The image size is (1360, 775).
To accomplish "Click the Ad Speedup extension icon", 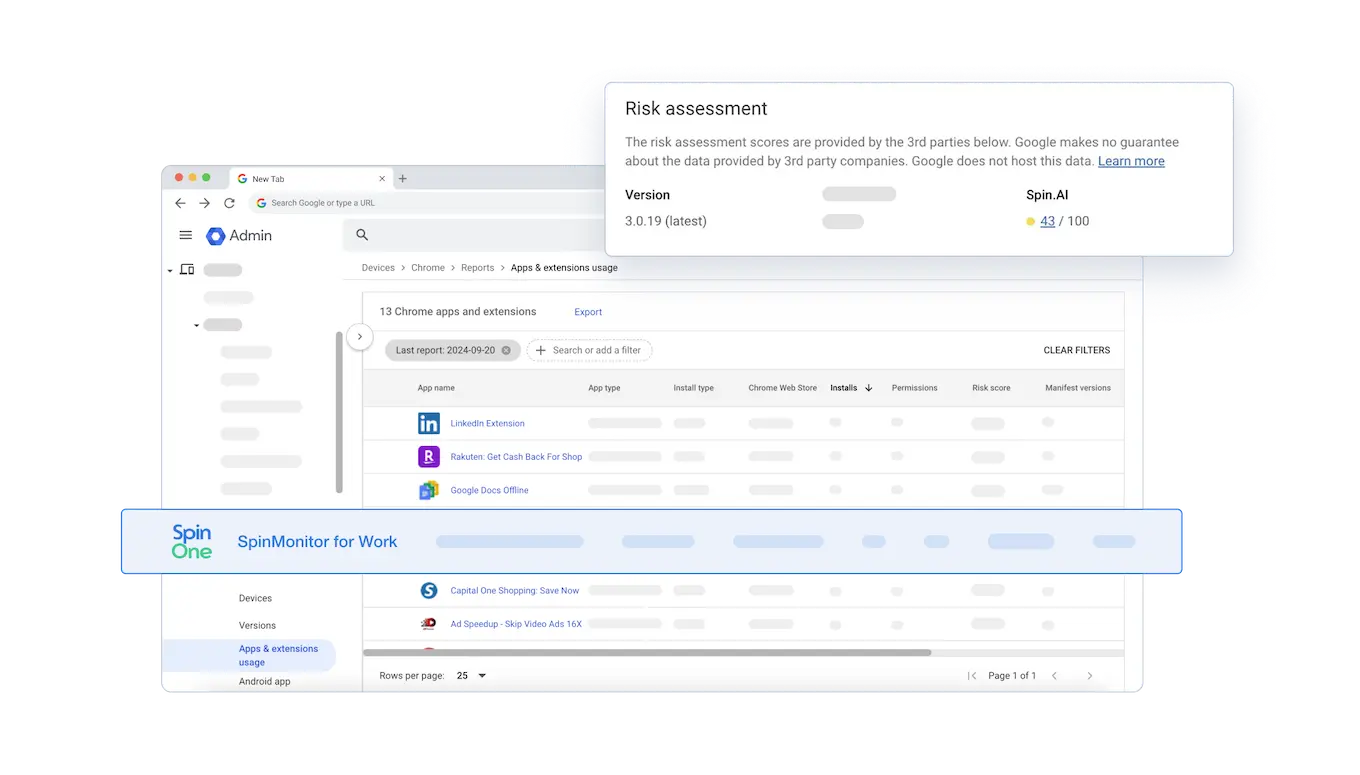I will (429, 624).
